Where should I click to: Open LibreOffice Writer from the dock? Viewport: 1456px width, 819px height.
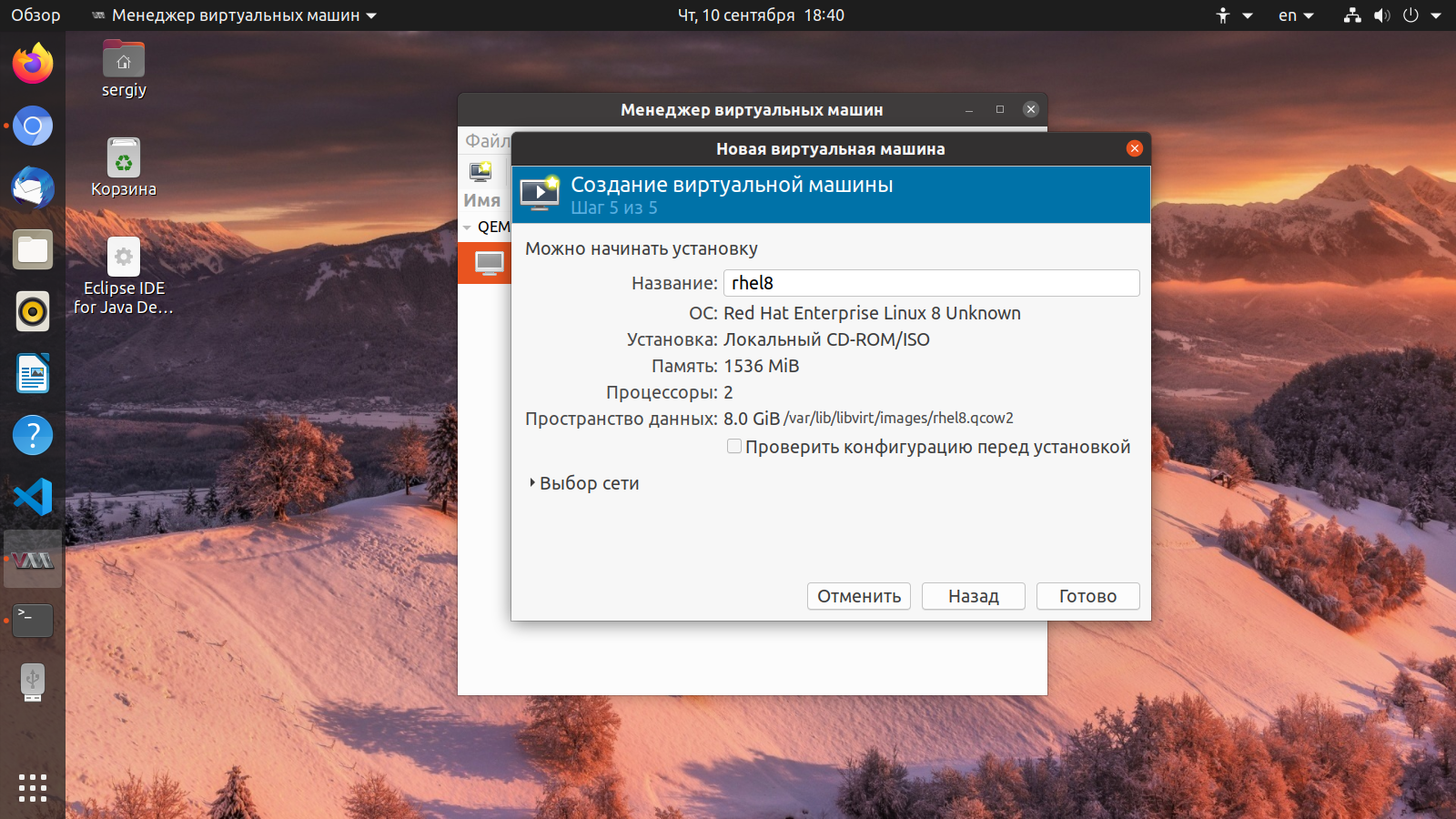(x=33, y=373)
